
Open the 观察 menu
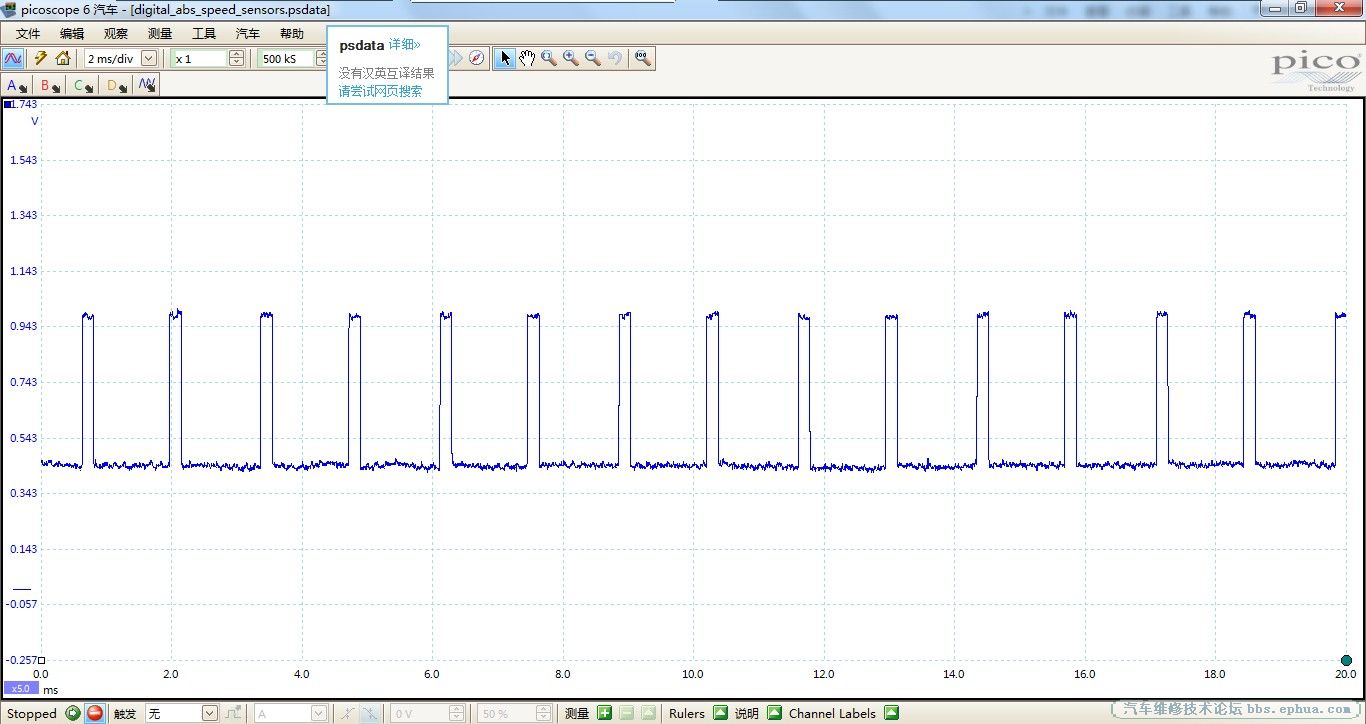pyautogui.click(x=116, y=33)
